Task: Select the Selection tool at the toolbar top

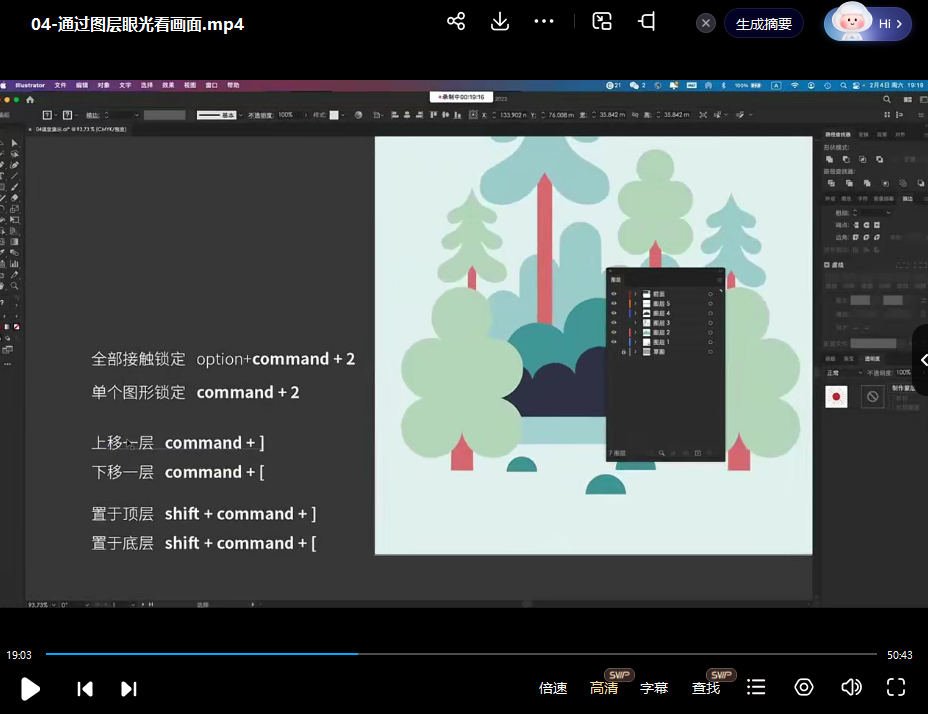Action: (12, 141)
